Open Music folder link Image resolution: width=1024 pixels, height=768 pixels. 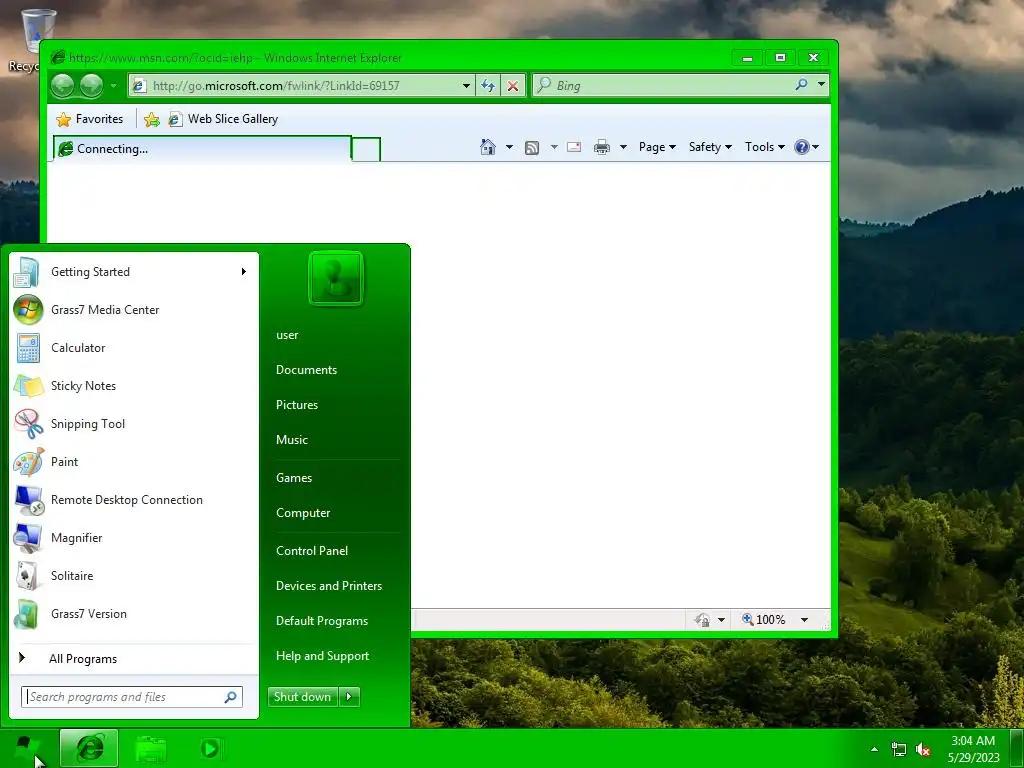point(292,440)
